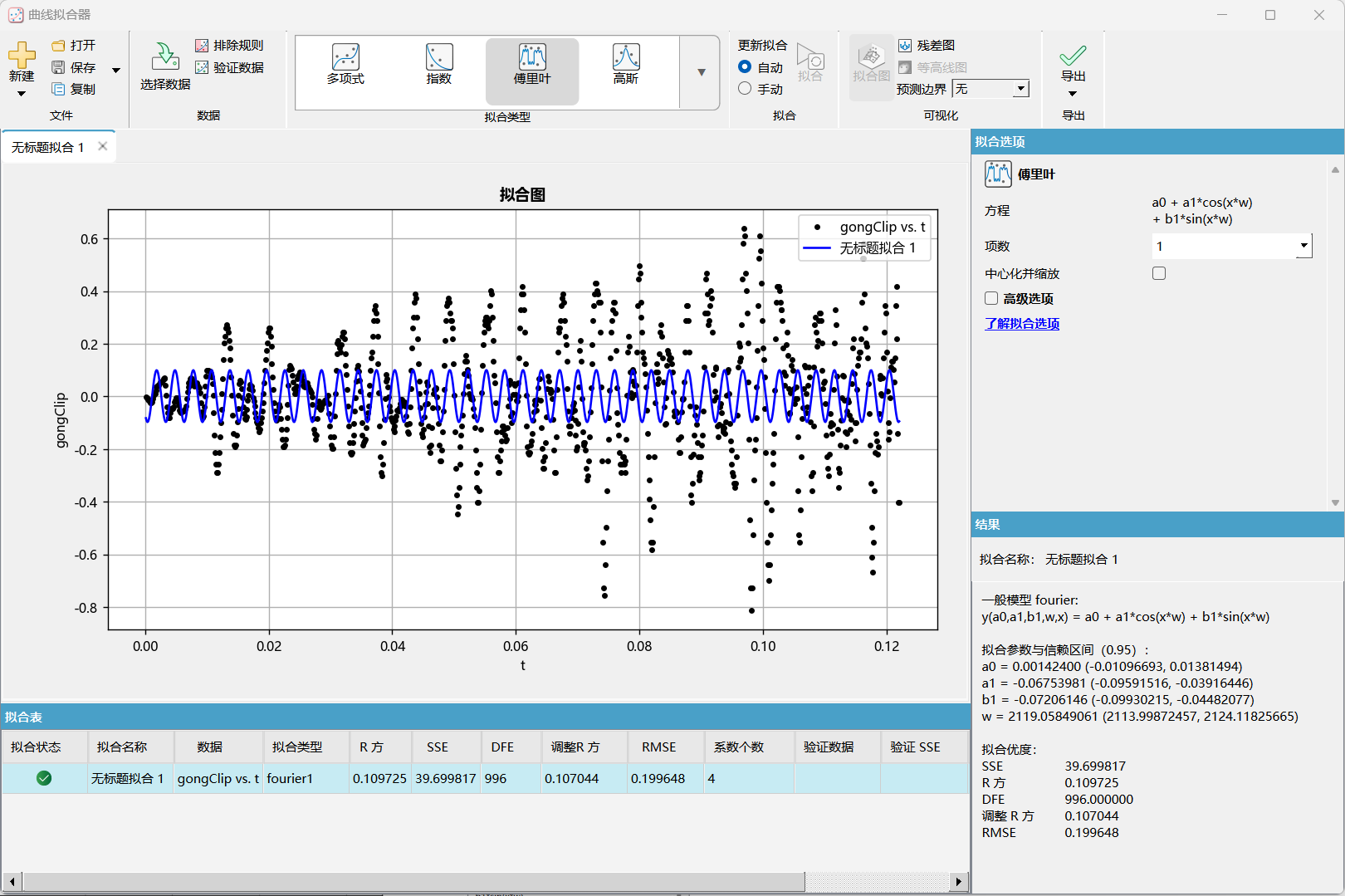Image resolution: width=1345 pixels, height=896 pixels.
Task: Click the fit table row 无标题拟合 1
Action: click(127, 779)
